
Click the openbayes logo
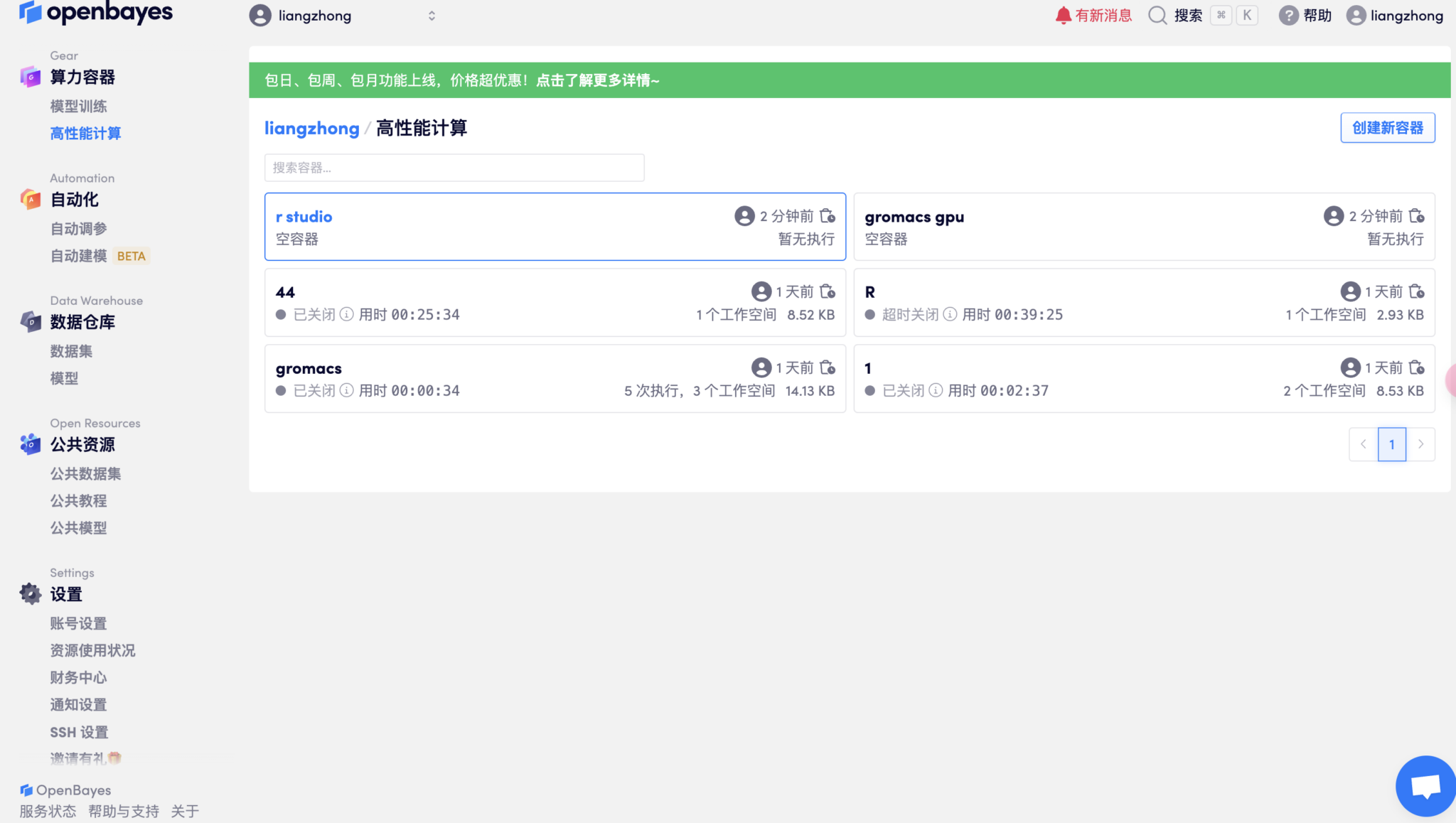96,13
